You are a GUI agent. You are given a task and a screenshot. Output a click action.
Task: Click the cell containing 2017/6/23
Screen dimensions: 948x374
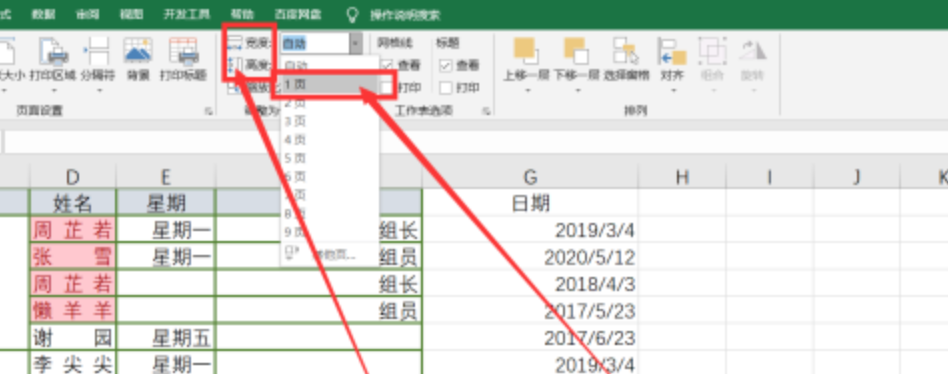click(x=530, y=337)
